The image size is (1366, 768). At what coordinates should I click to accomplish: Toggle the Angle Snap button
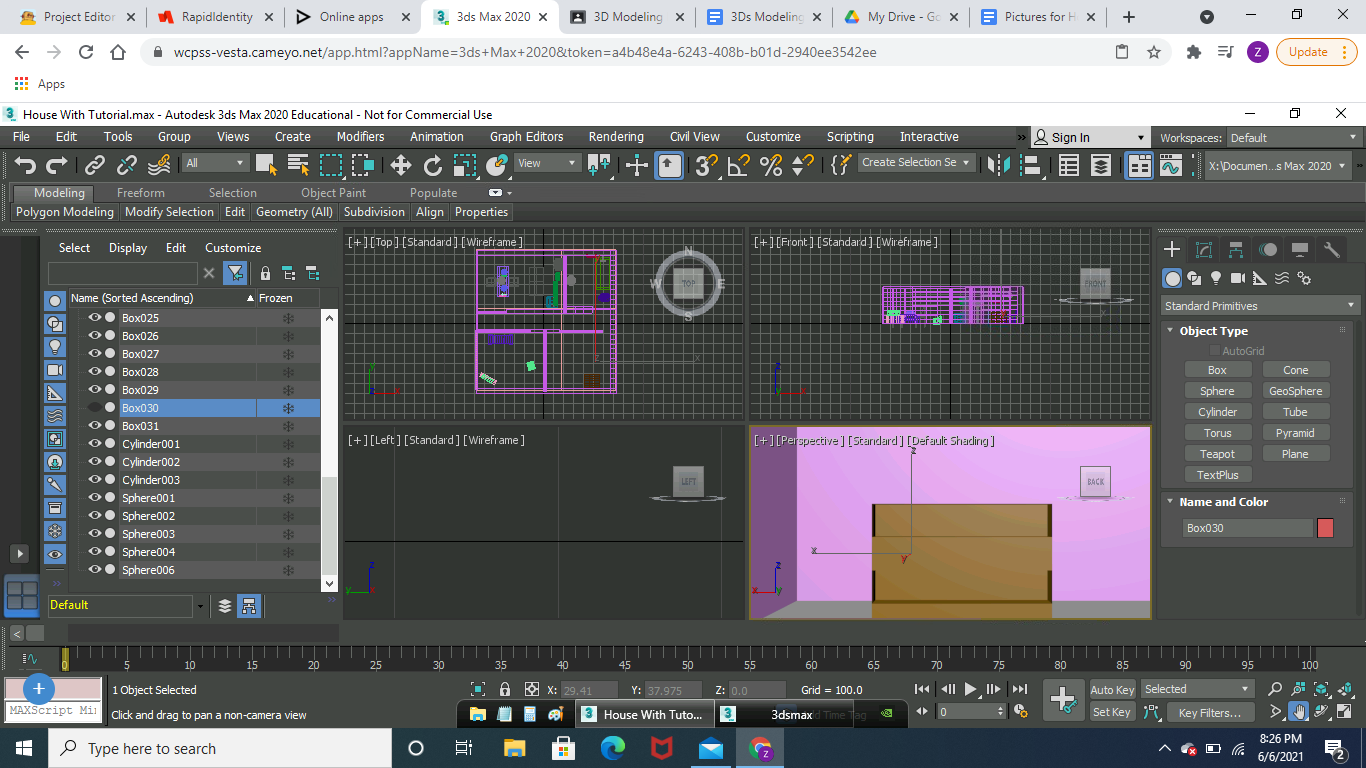pos(738,165)
